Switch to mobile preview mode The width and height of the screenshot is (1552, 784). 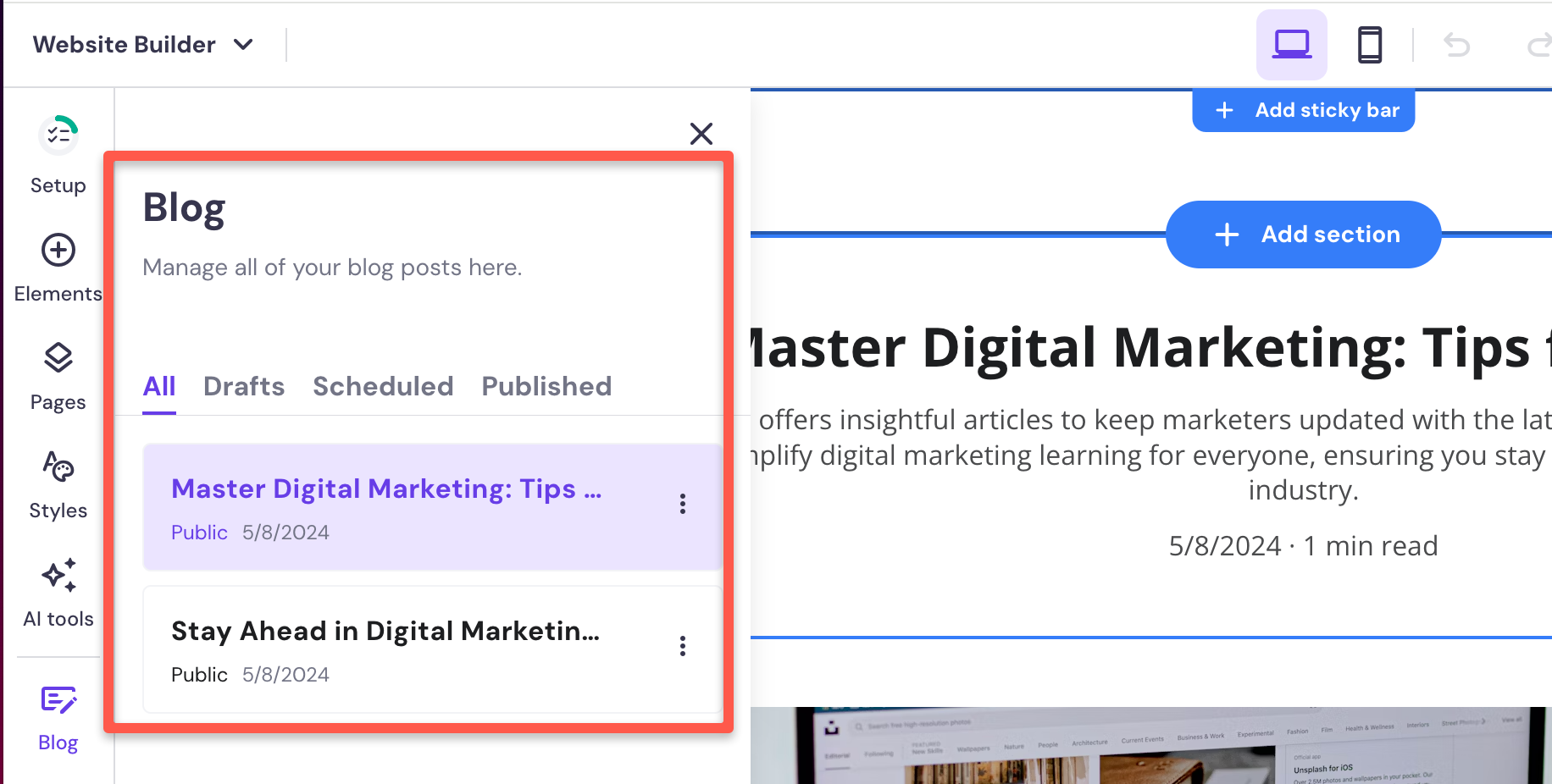(1370, 44)
